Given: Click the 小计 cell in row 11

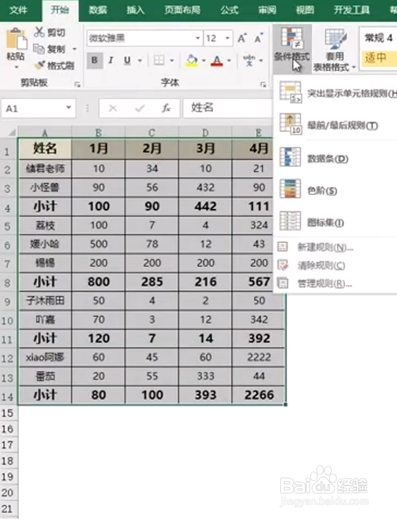Looking at the screenshot, I should click(x=45, y=339).
